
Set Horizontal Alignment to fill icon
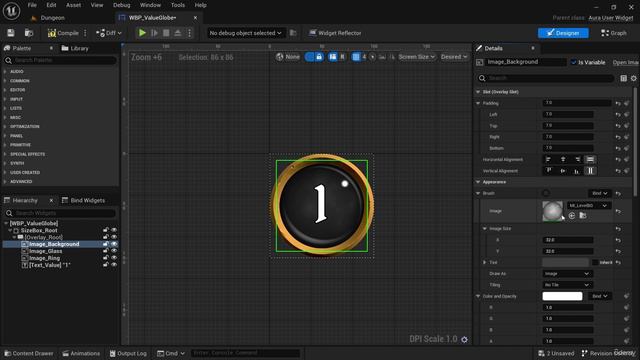pos(590,160)
